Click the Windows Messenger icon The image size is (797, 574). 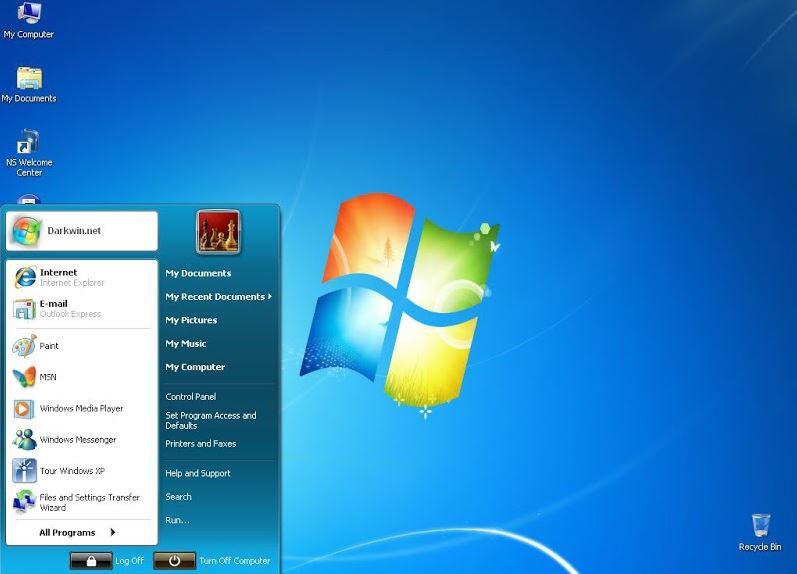click(x=24, y=439)
